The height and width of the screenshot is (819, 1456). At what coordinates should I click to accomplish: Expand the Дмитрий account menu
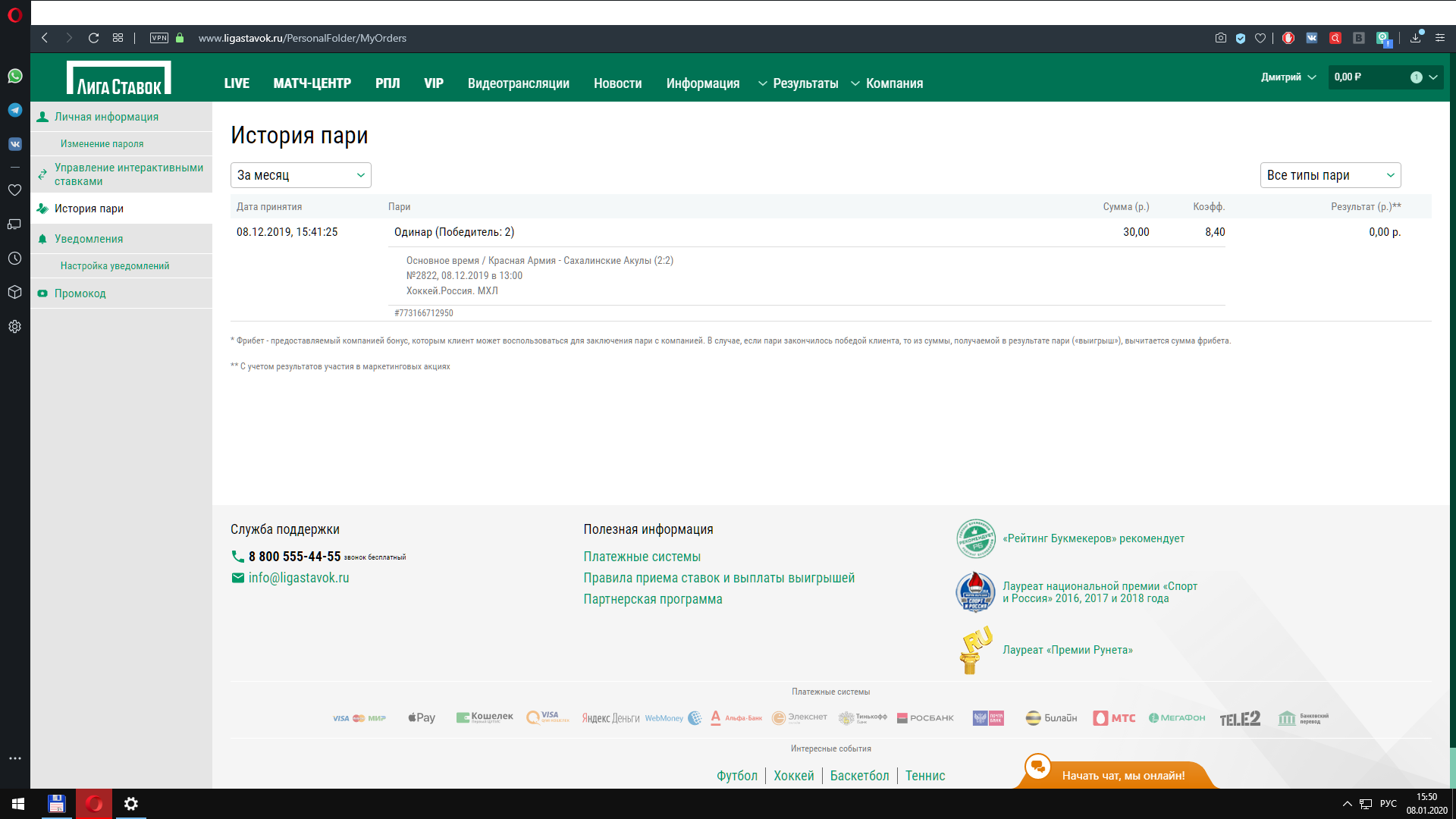click(1288, 77)
